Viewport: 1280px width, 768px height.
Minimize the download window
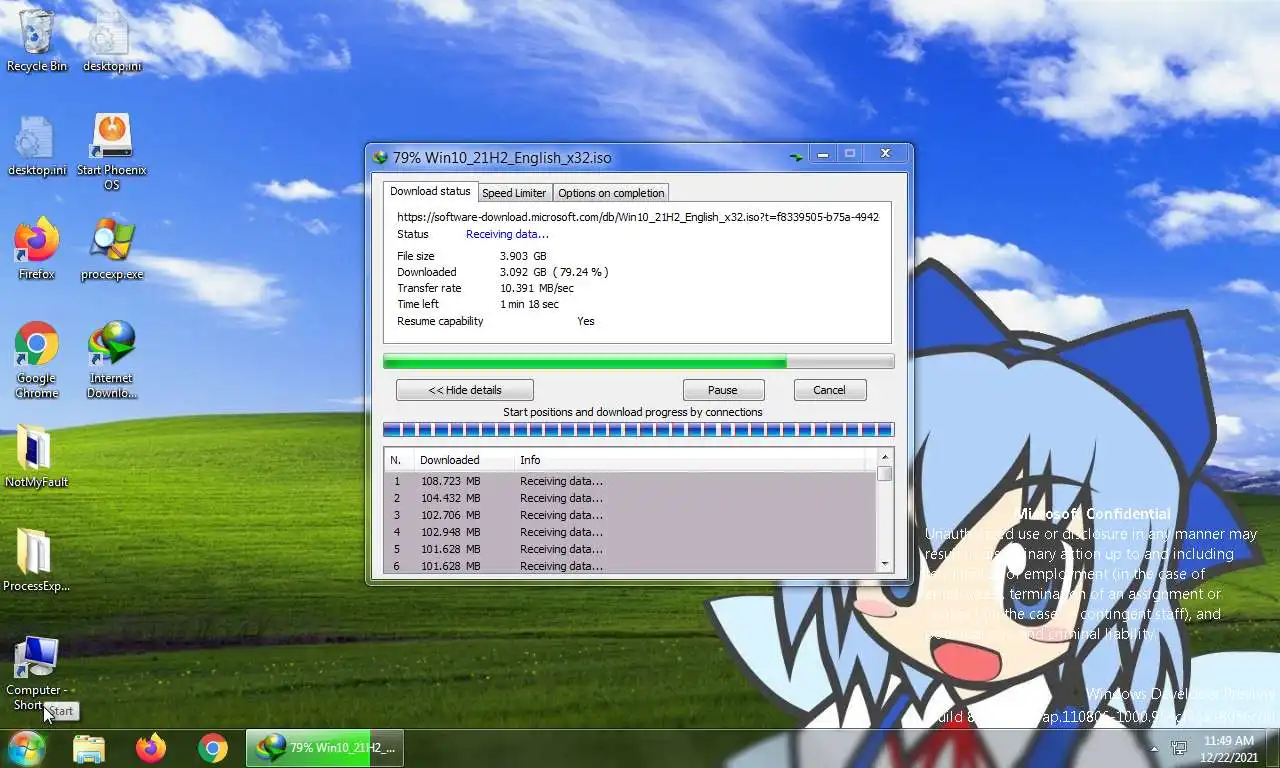822,154
